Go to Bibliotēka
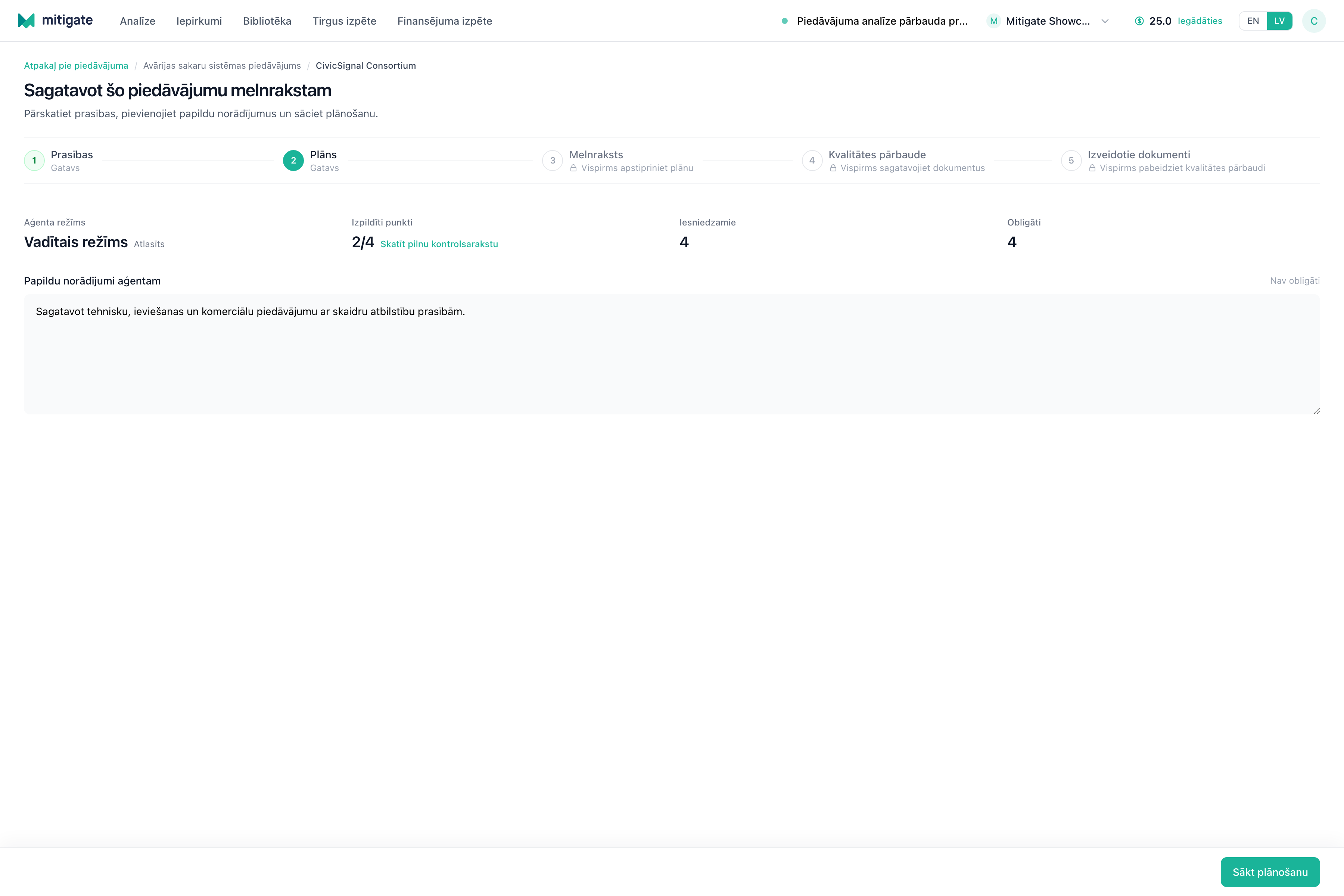This screenshot has width=1344, height=896. pyautogui.click(x=267, y=21)
